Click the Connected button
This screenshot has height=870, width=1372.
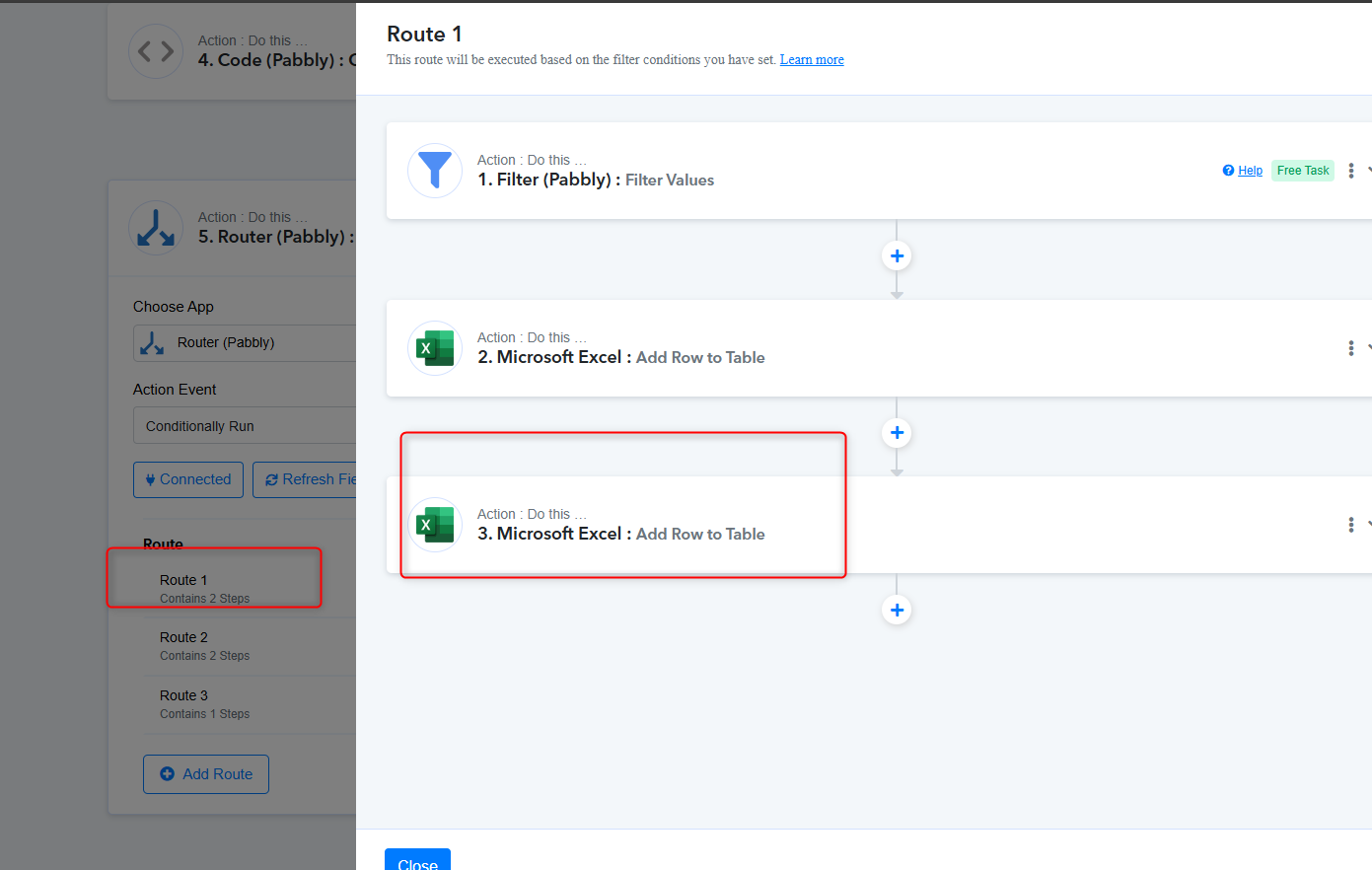point(188,479)
